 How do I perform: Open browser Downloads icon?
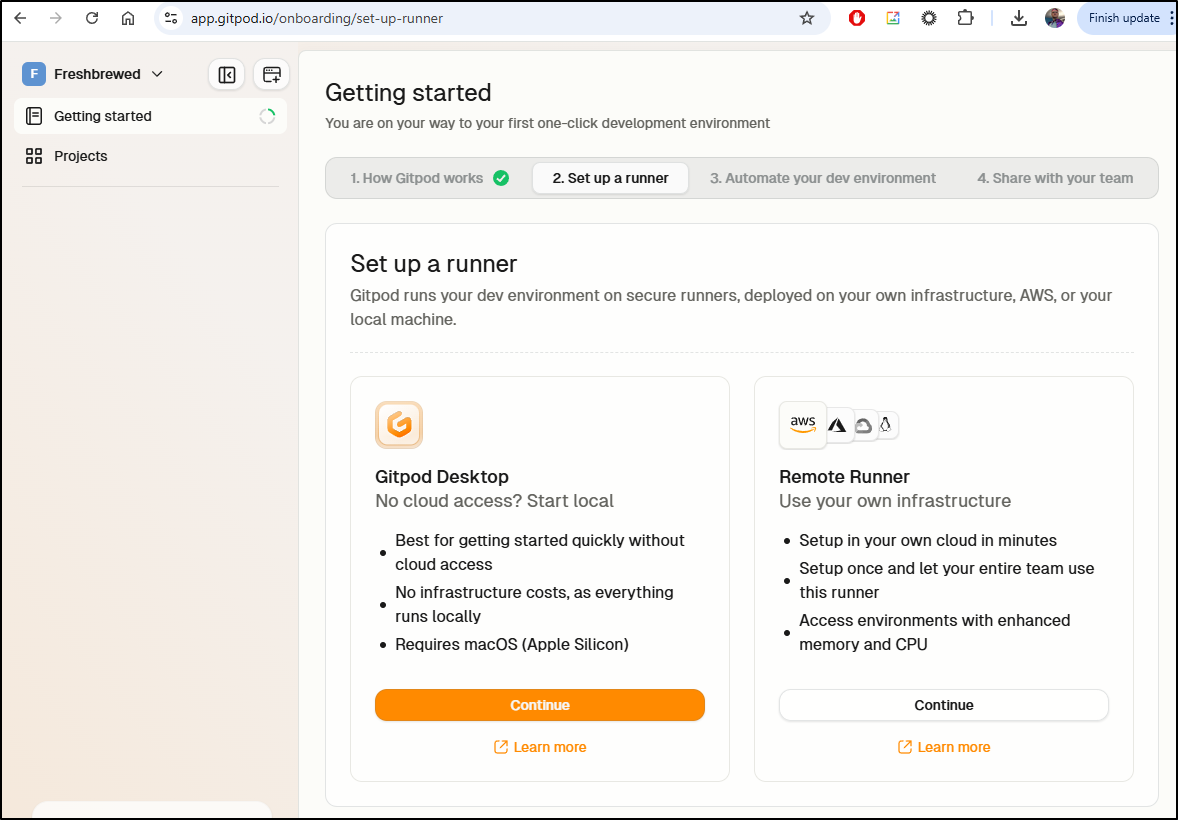tap(1019, 18)
